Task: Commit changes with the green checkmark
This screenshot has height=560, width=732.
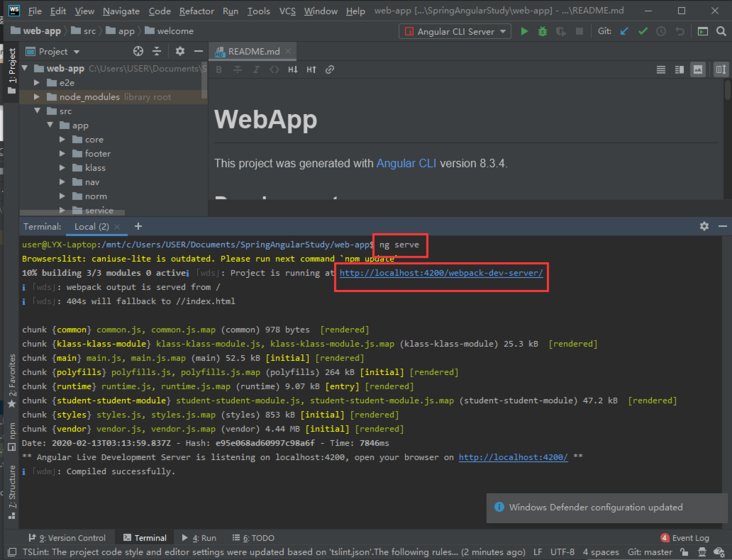Action: (643, 31)
